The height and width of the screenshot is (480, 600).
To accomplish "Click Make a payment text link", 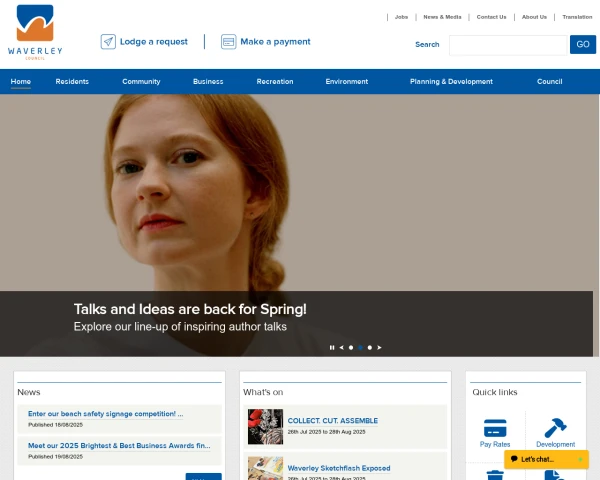I will coord(275,42).
